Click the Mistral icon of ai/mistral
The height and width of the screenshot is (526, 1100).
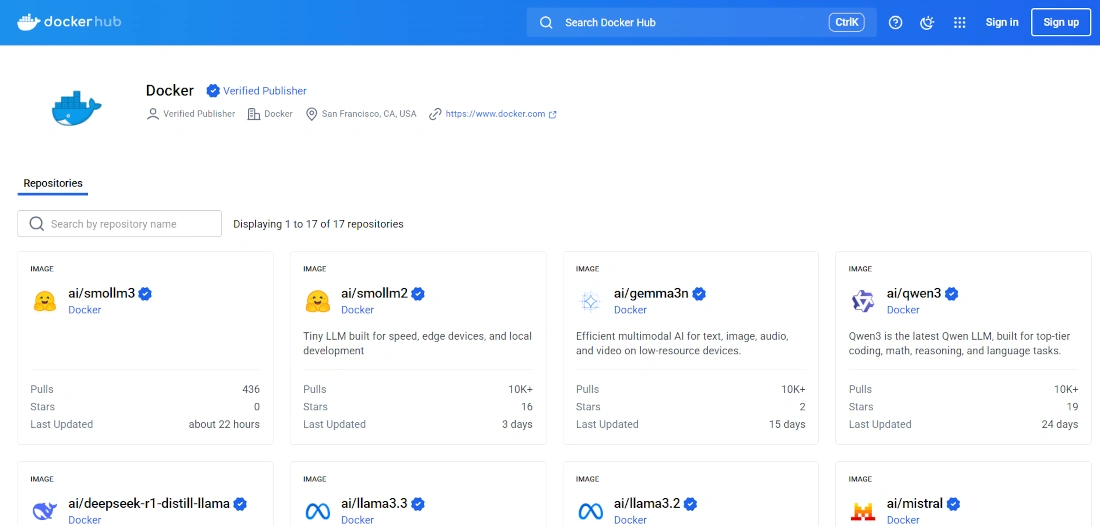pyautogui.click(x=863, y=511)
